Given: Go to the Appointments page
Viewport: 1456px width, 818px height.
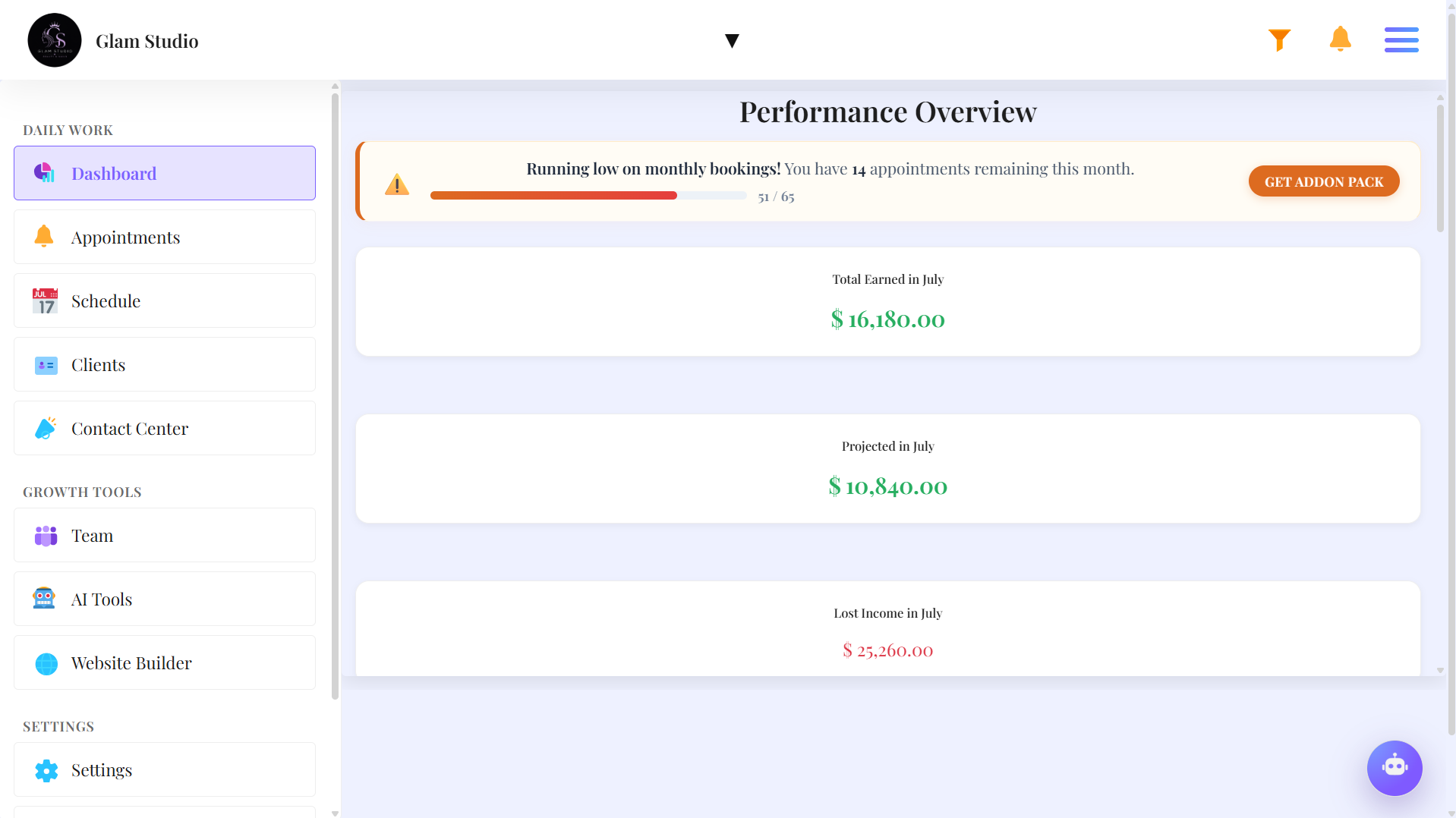Looking at the screenshot, I should coord(165,237).
